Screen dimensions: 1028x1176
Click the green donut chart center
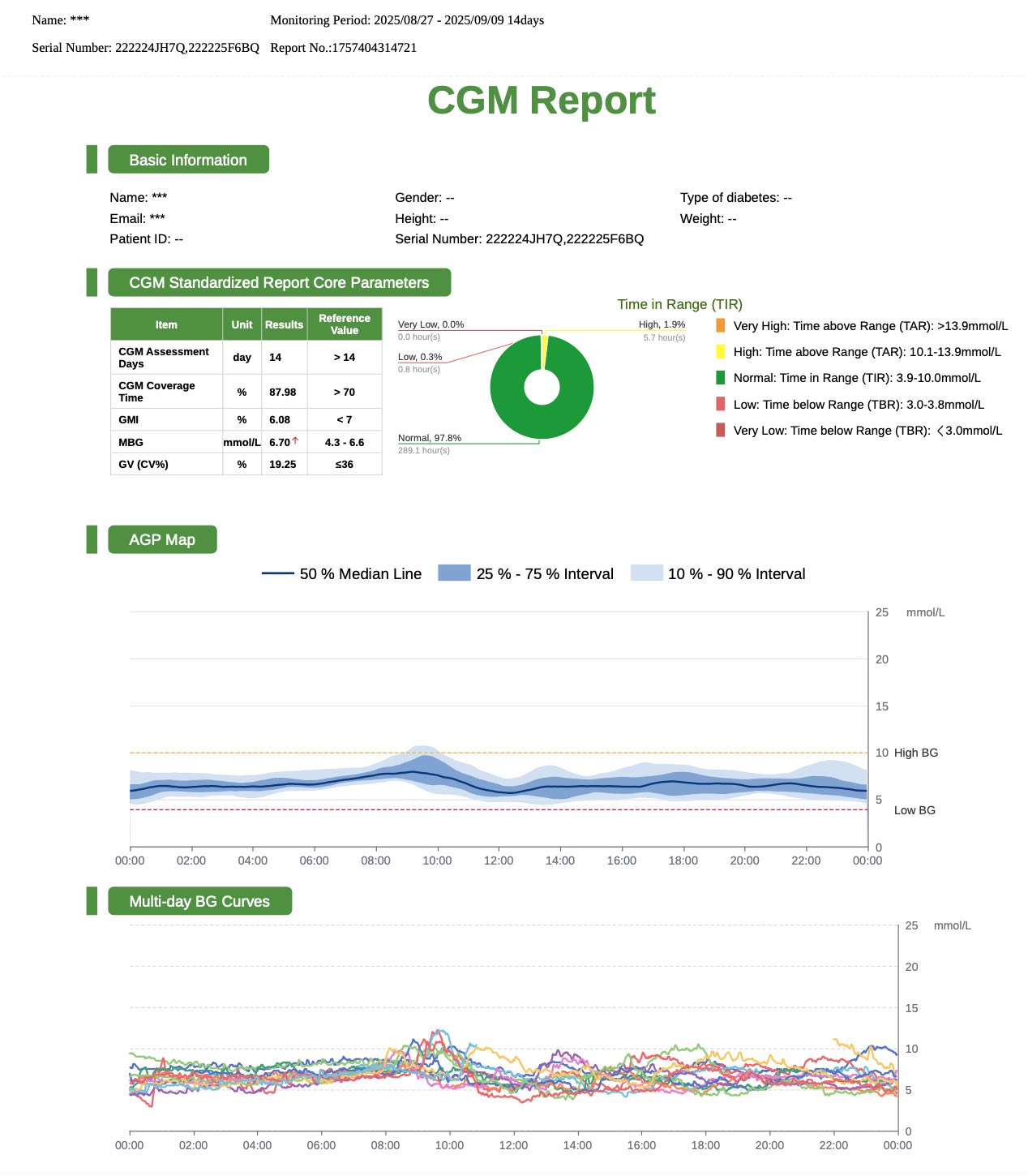click(x=542, y=387)
